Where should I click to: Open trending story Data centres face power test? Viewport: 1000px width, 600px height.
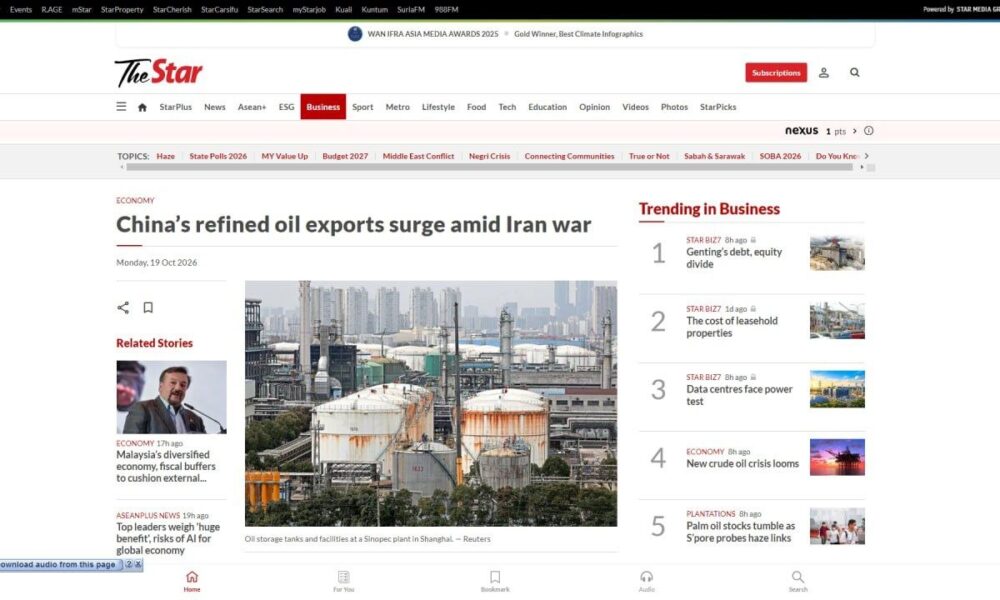click(739, 395)
